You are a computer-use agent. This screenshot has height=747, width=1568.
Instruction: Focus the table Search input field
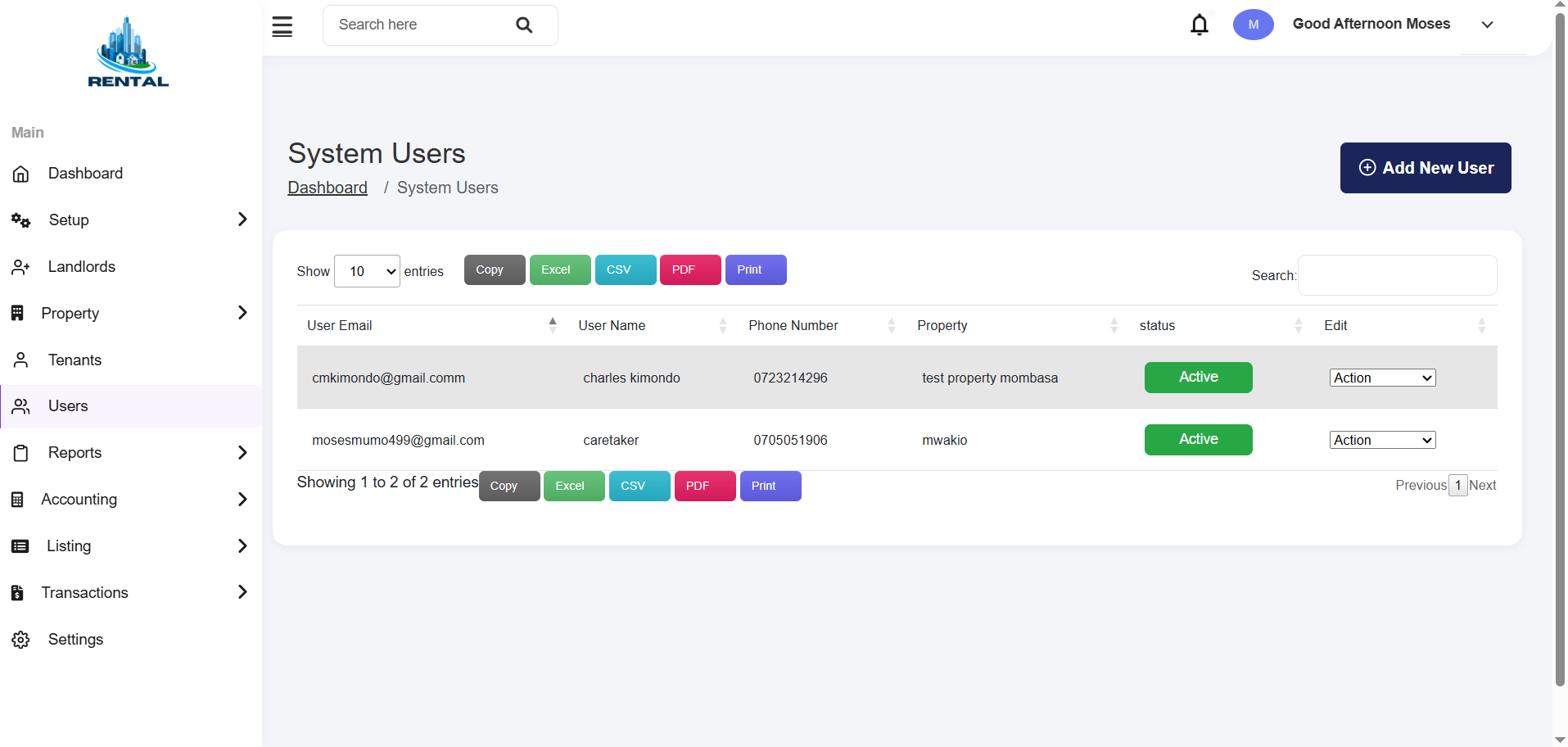click(x=1398, y=275)
